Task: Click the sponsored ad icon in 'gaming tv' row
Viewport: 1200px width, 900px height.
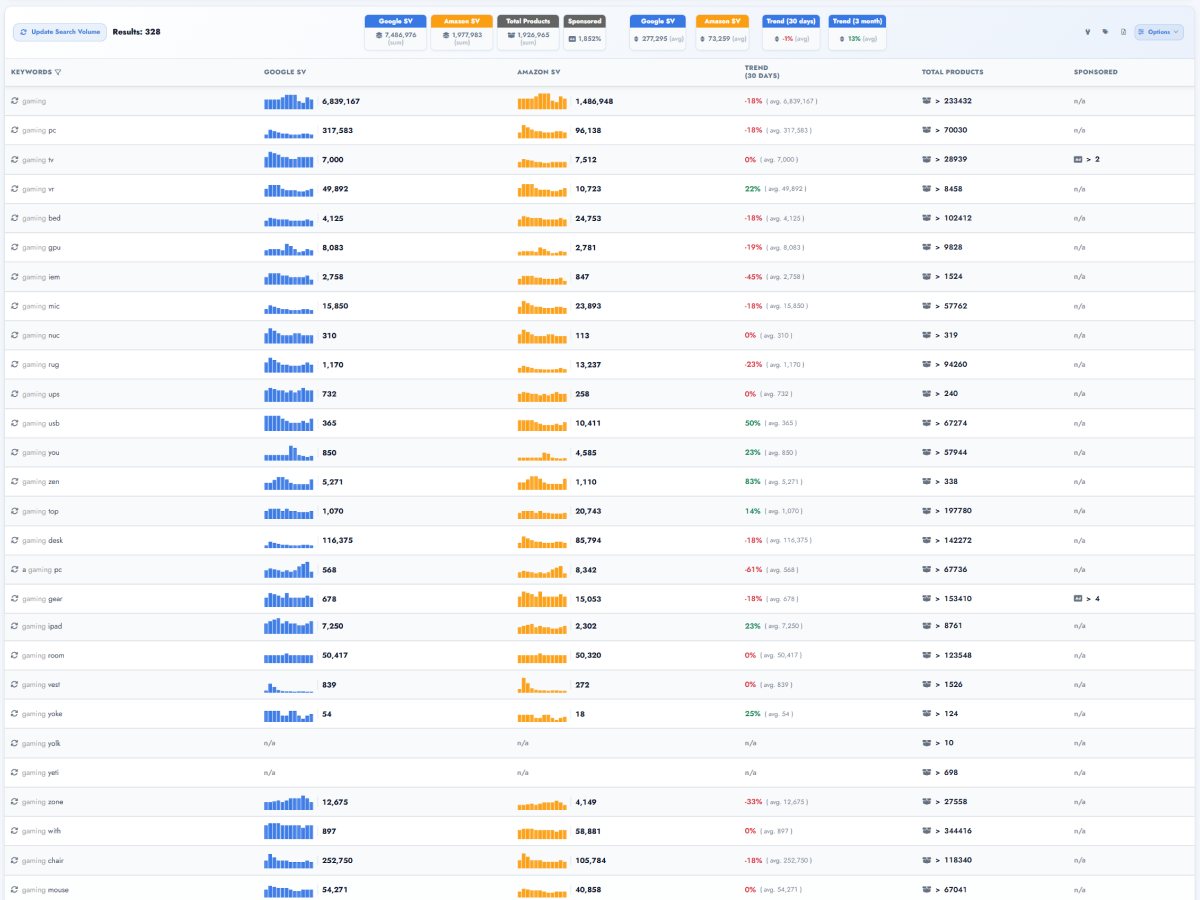Action: [1078, 160]
